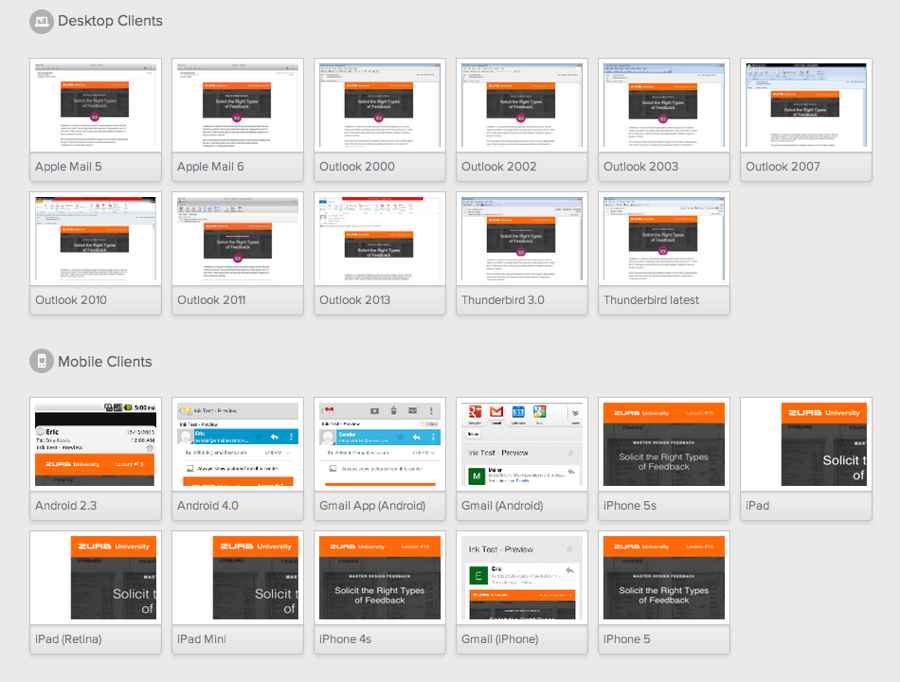The width and height of the screenshot is (900, 682).
Task: Click the Android 2.3 label
Action: click(66, 506)
